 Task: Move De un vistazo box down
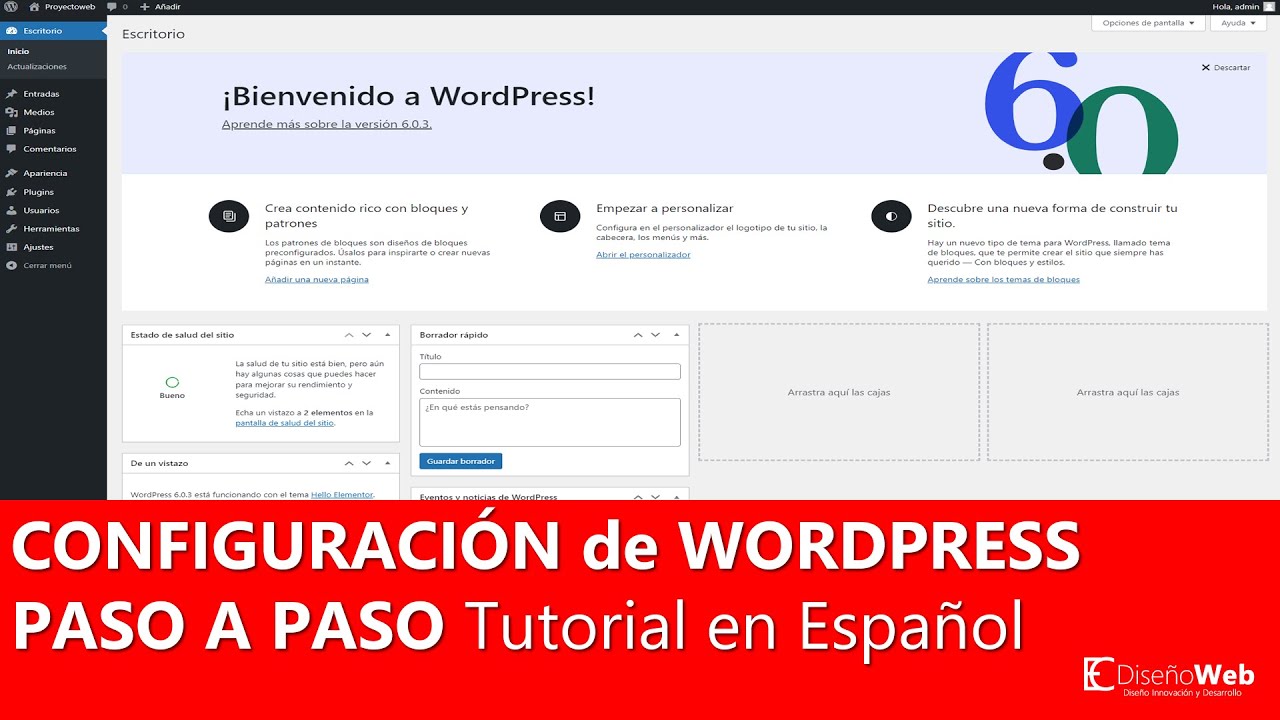[x=367, y=464]
